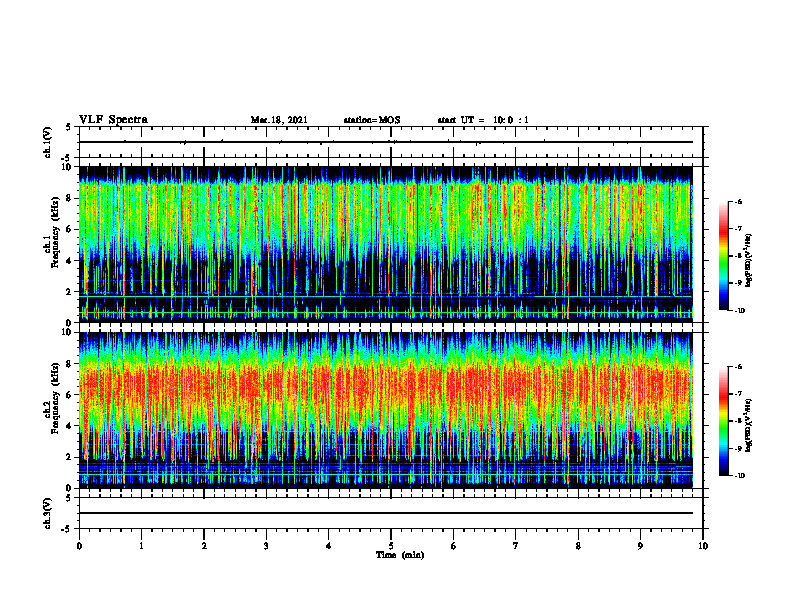
Task: Click the ch.1 spectrogram plot area
Action: click(x=386, y=244)
